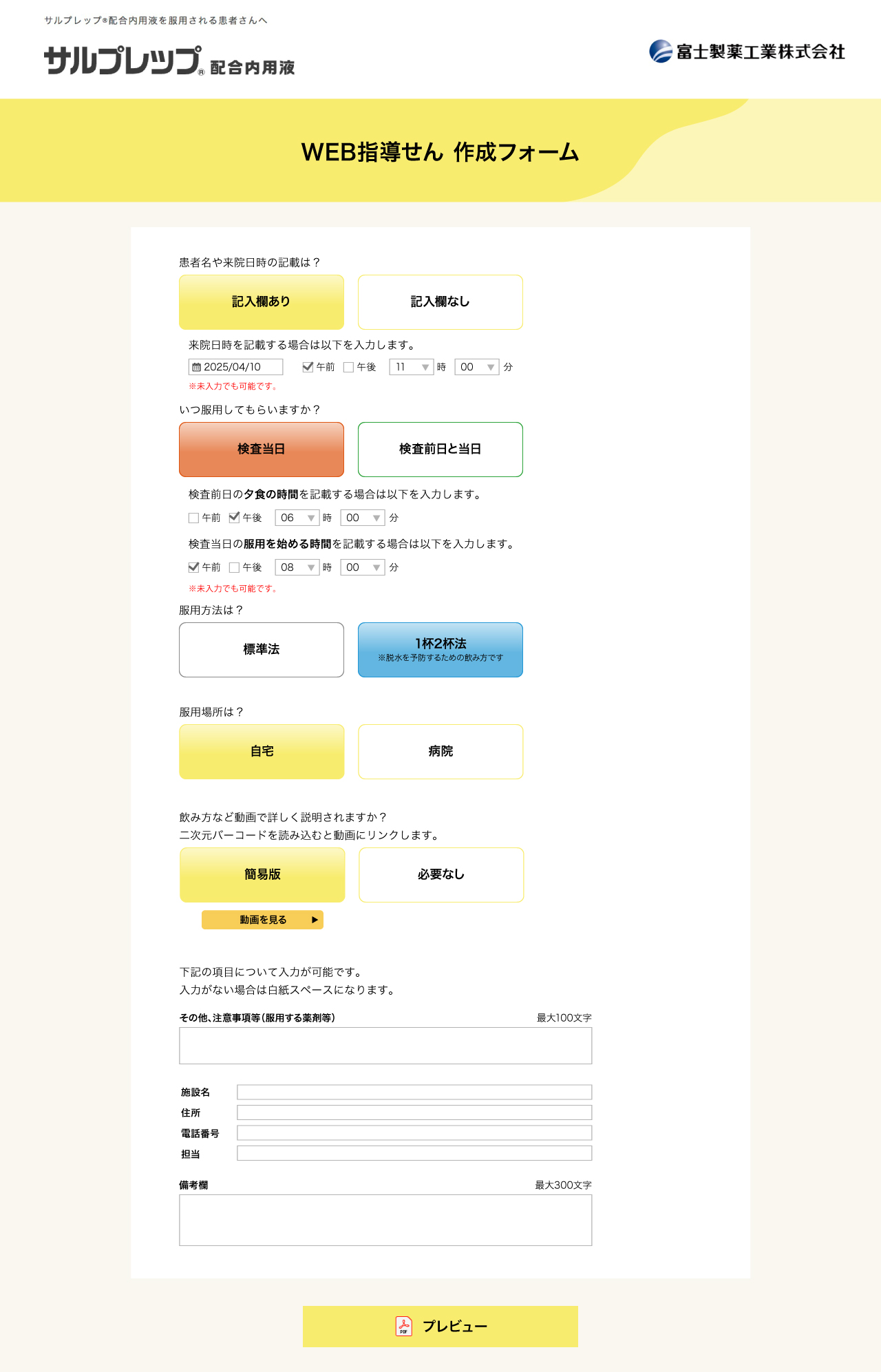Click the 富士製薬工業株式会社 company logo
Image resolution: width=881 pixels, height=1372 pixels.
click(747, 52)
